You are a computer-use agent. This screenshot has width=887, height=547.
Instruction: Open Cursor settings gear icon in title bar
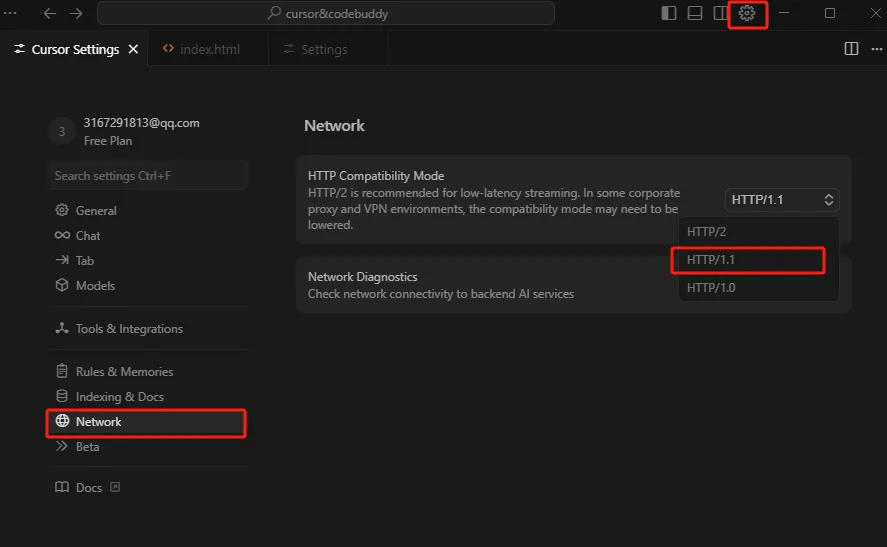coord(747,13)
